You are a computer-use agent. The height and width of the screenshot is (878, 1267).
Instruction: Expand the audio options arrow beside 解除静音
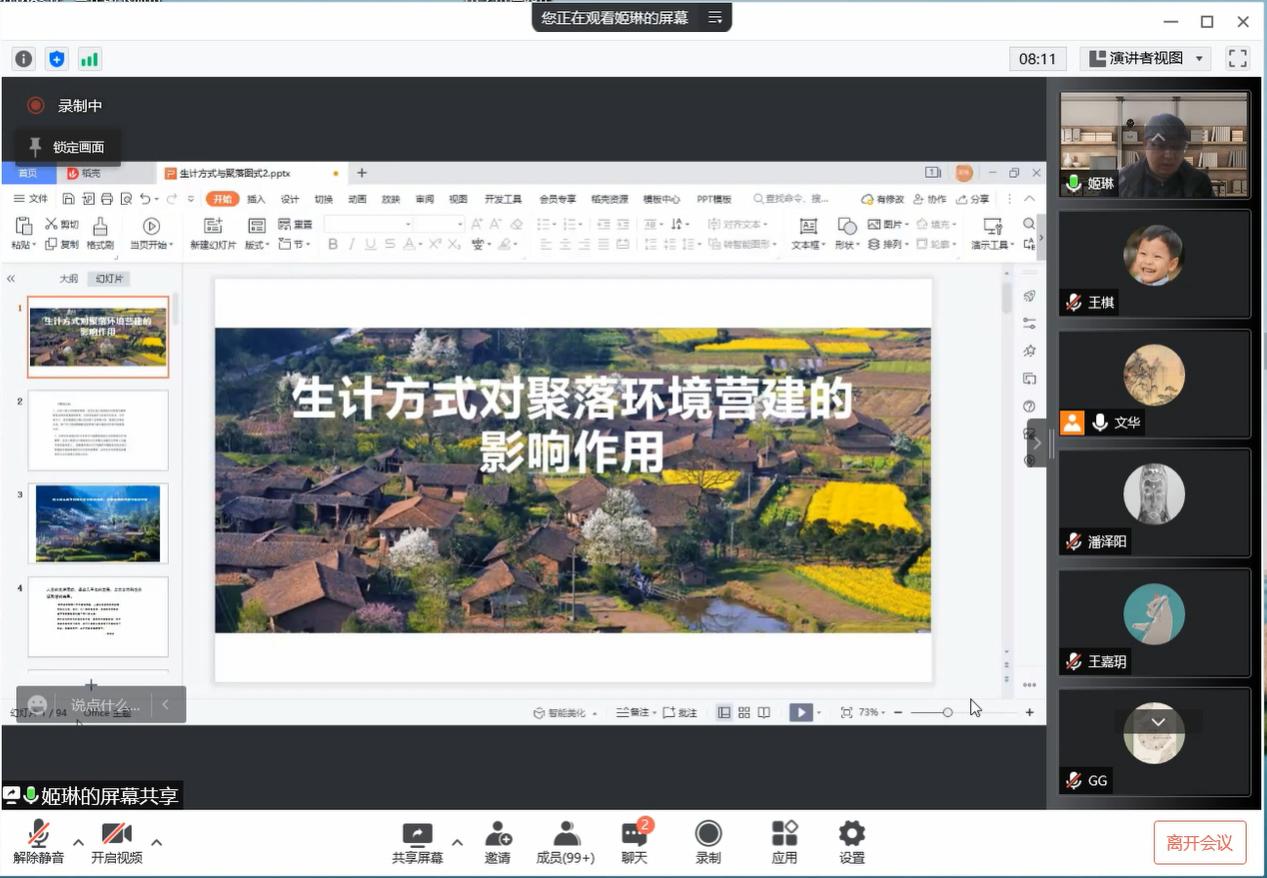click(x=78, y=842)
